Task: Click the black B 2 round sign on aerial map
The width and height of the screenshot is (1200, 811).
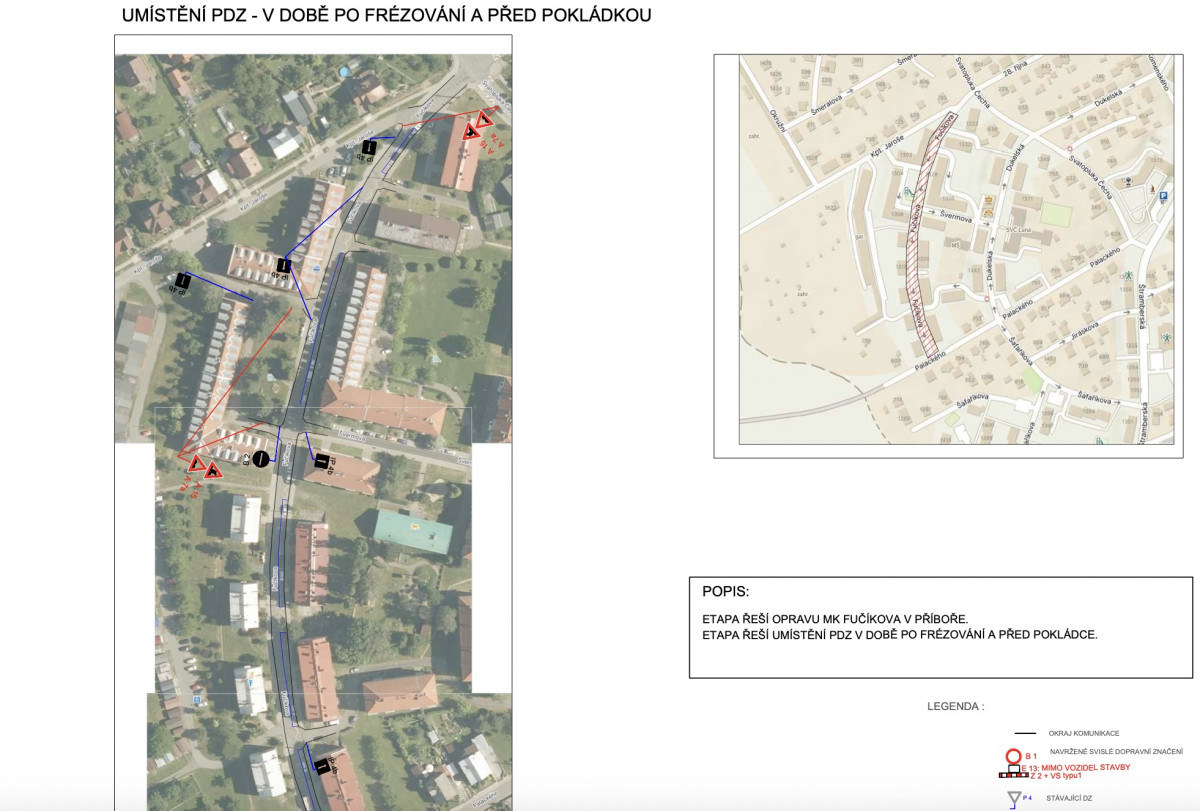Action: (x=260, y=459)
